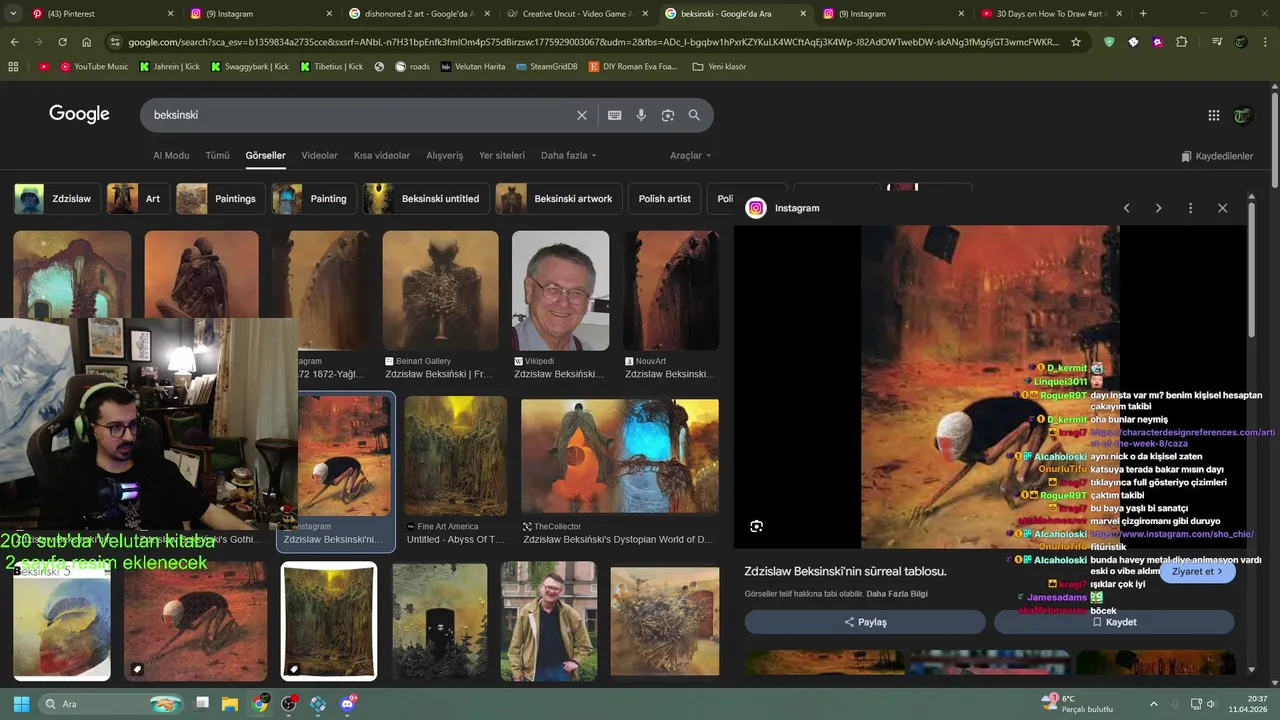Image resolution: width=1280 pixels, height=720 pixels.
Task: Open Yeni klasör bookmarks folder
Action: tap(719, 66)
